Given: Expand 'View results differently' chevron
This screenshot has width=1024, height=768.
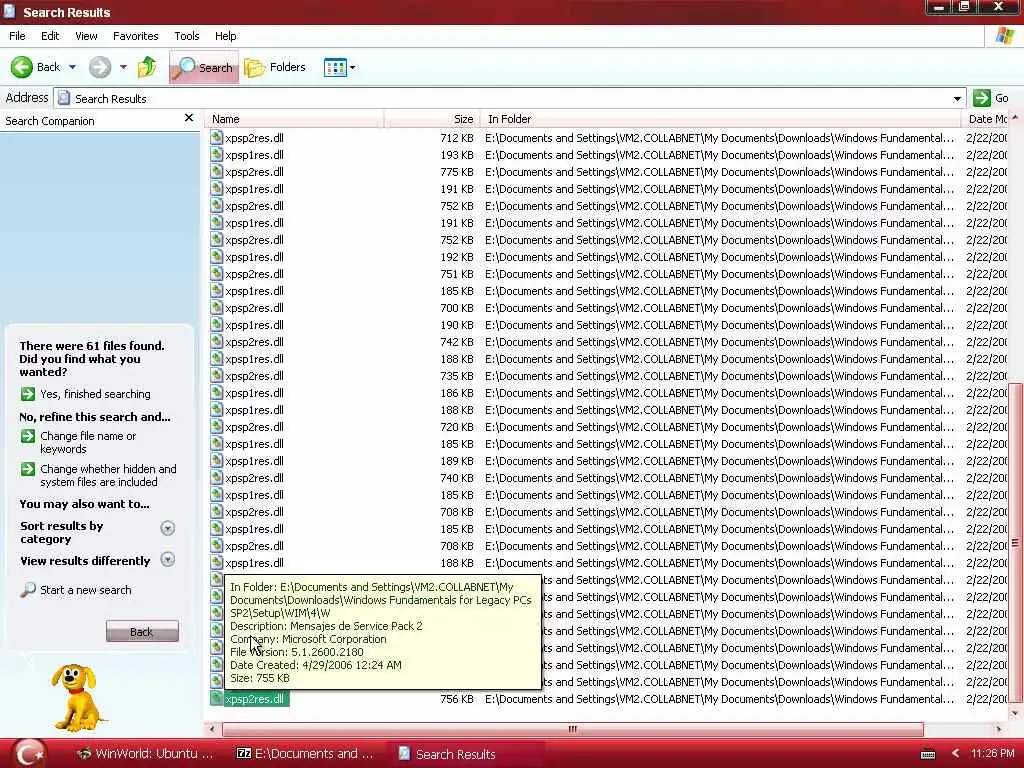Looking at the screenshot, I should coord(168,559).
